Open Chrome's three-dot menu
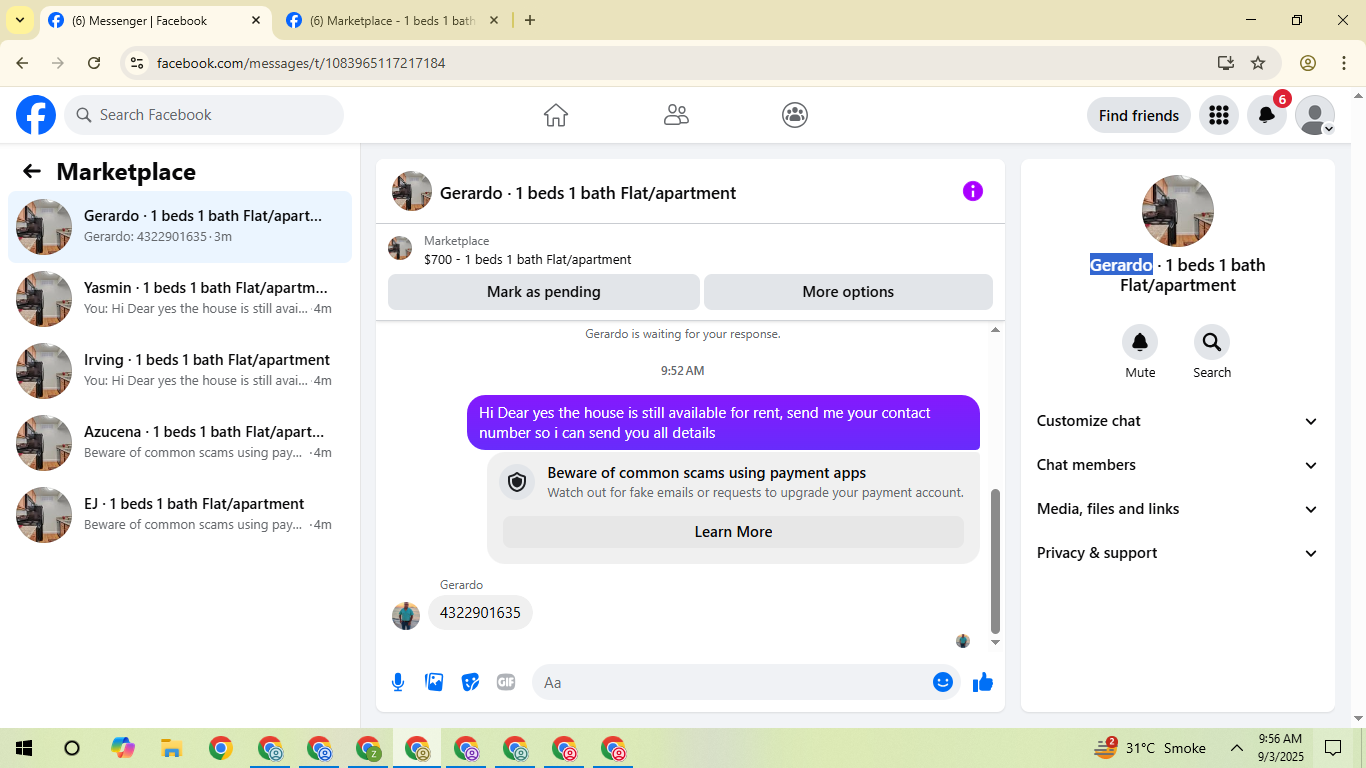The width and height of the screenshot is (1366, 768). (x=1344, y=63)
